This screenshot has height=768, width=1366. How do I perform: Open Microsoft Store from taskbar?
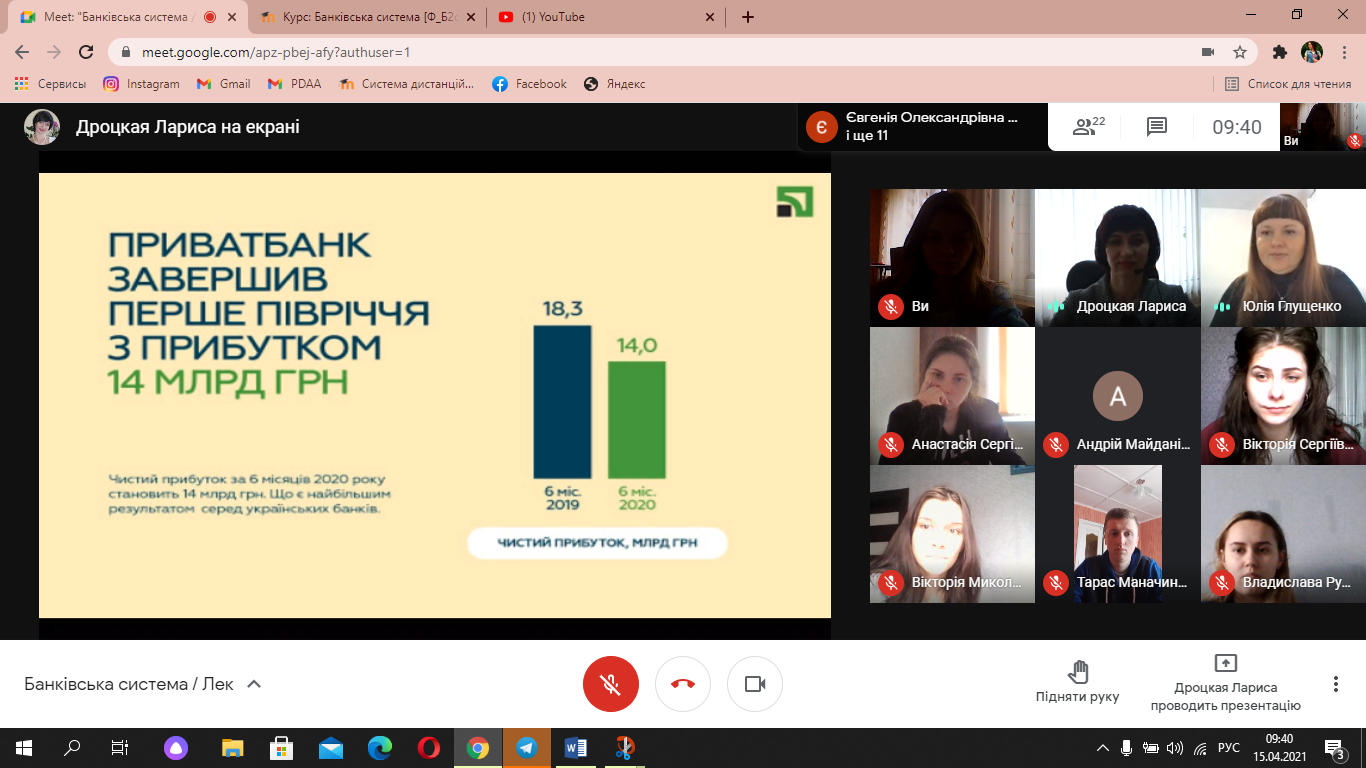pyautogui.click(x=281, y=748)
